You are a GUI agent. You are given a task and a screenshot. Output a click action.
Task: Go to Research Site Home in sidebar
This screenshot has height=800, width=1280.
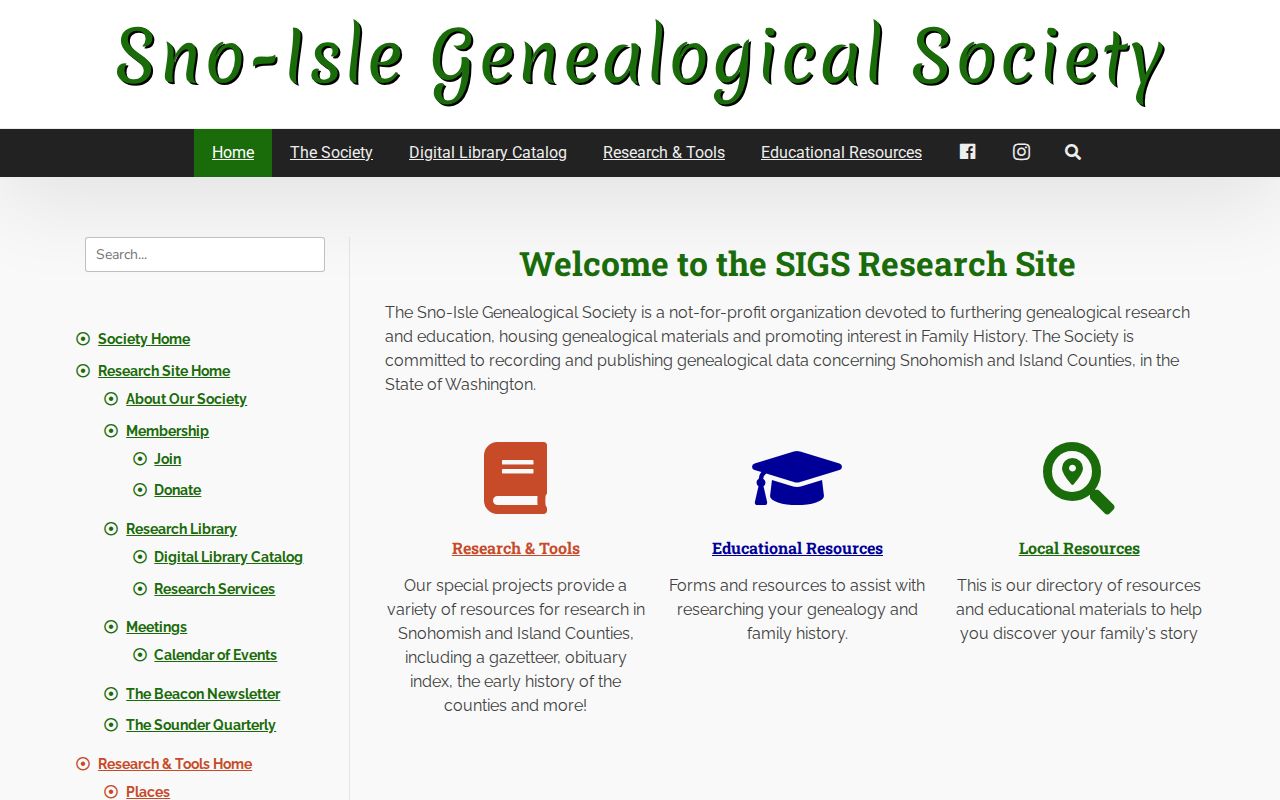pyautogui.click(x=164, y=371)
